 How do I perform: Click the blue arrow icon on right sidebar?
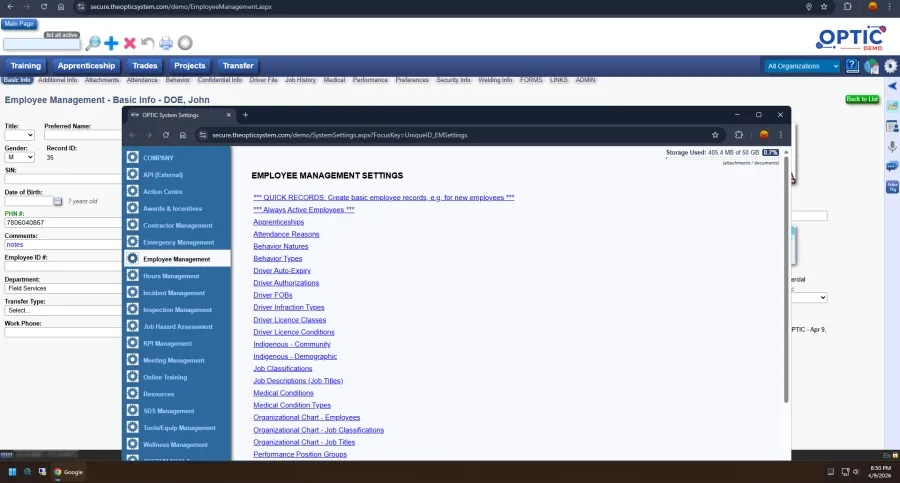pos(893,86)
